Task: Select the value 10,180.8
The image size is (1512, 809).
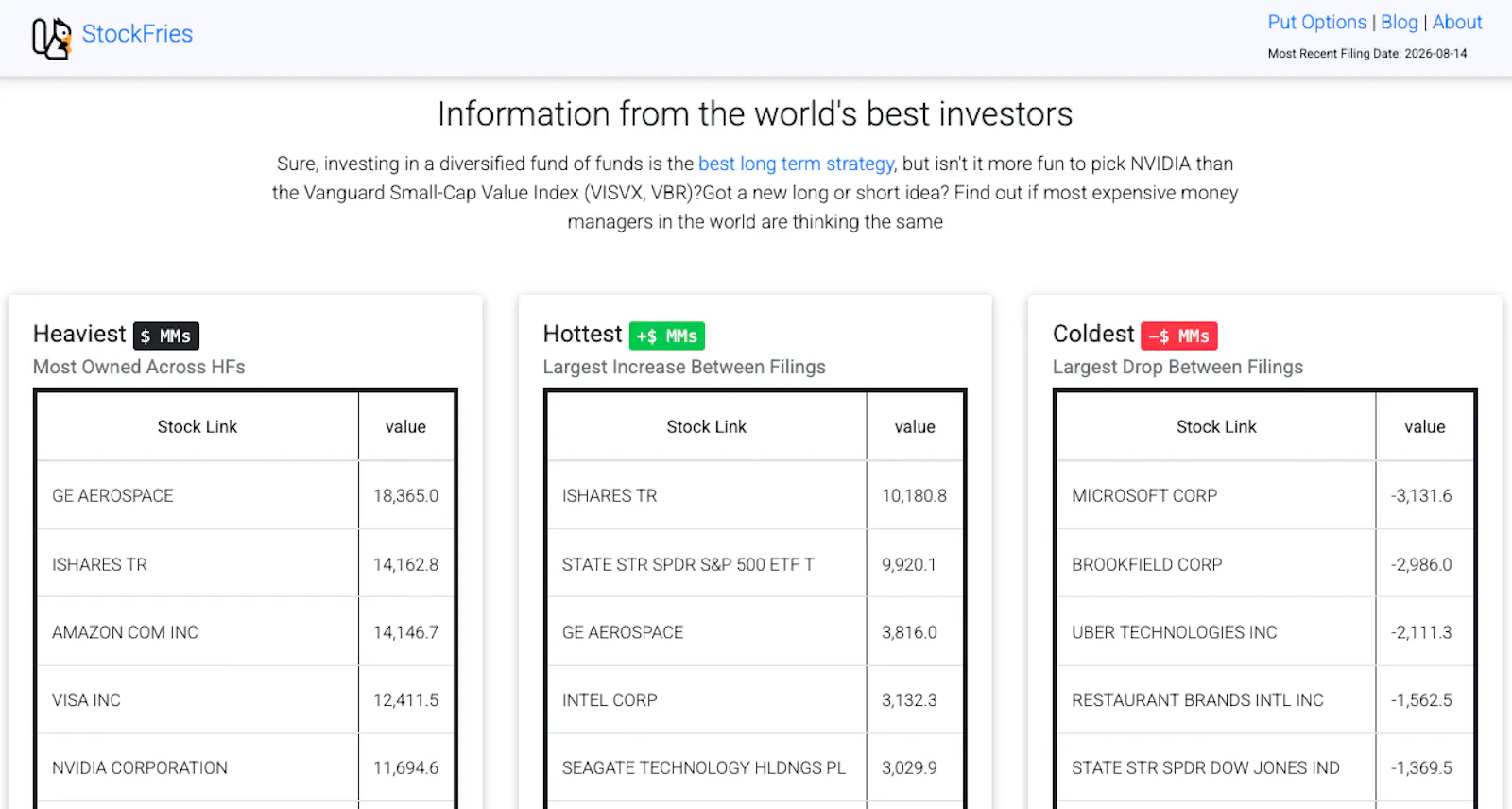Action: coord(914,495)
